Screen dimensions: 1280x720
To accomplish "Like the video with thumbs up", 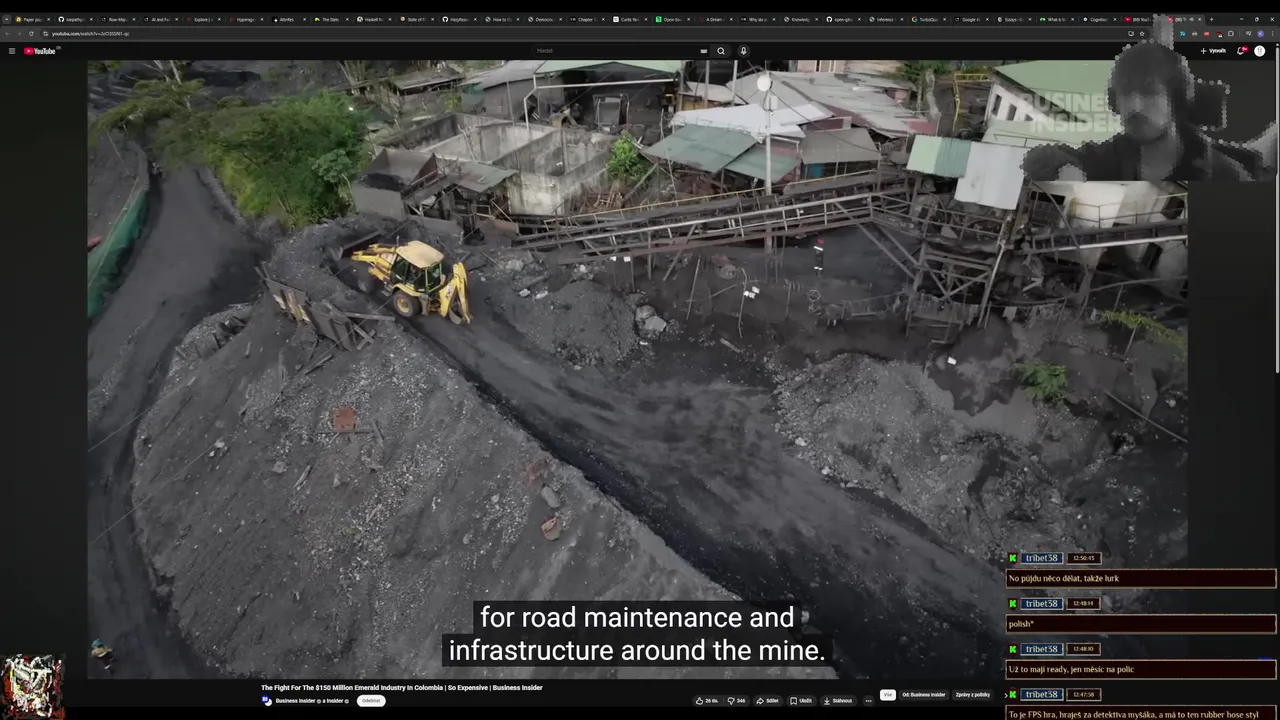I will pos(707,701).
